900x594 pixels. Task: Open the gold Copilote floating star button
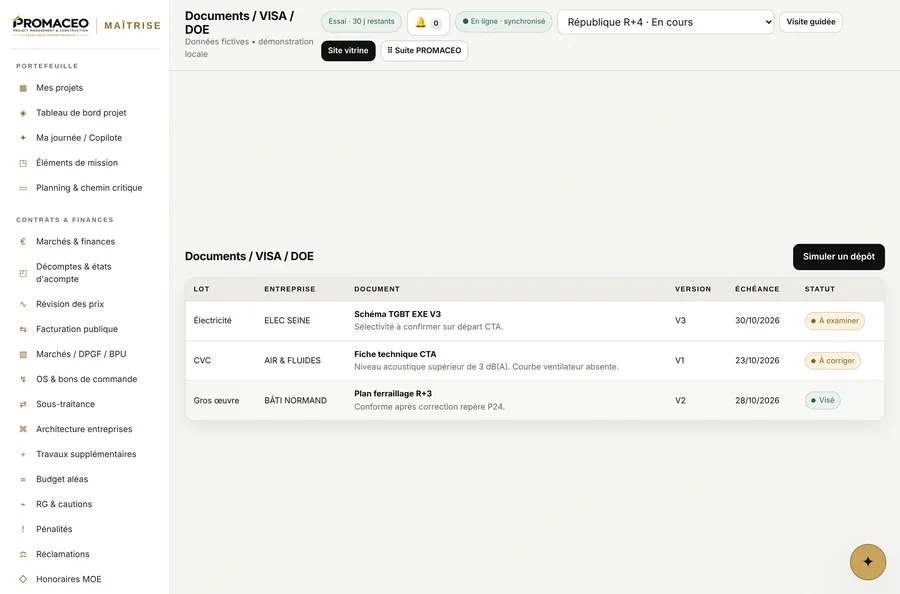pos(867,562)
